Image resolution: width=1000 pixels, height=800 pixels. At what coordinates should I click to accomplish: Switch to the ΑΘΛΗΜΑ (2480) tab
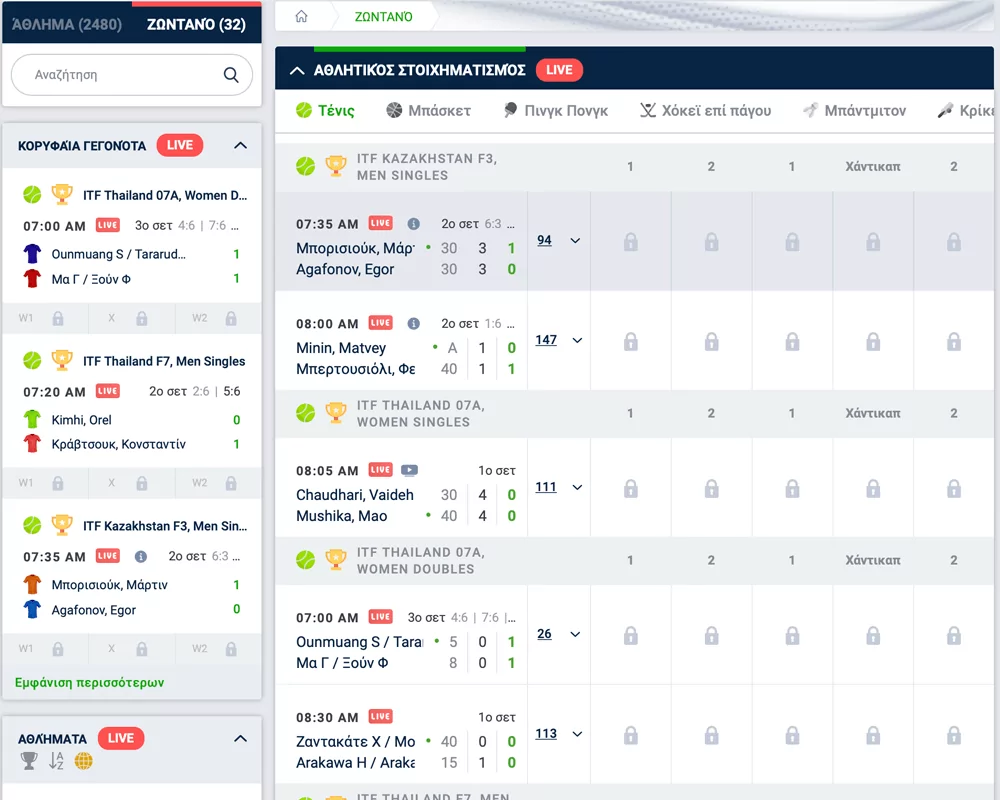click(67, 24)
